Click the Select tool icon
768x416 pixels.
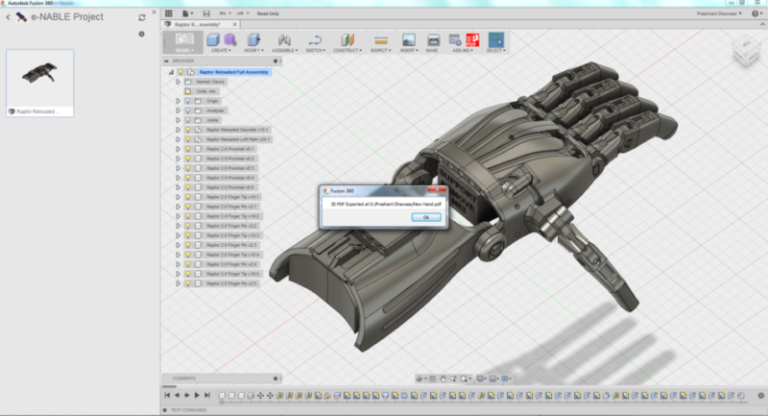(496, 40)
